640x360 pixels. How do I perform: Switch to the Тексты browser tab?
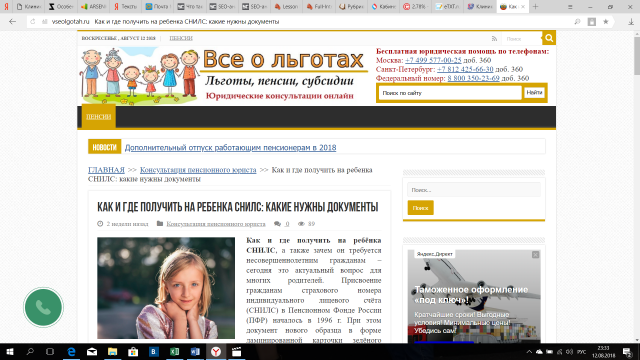pos(126,7)
